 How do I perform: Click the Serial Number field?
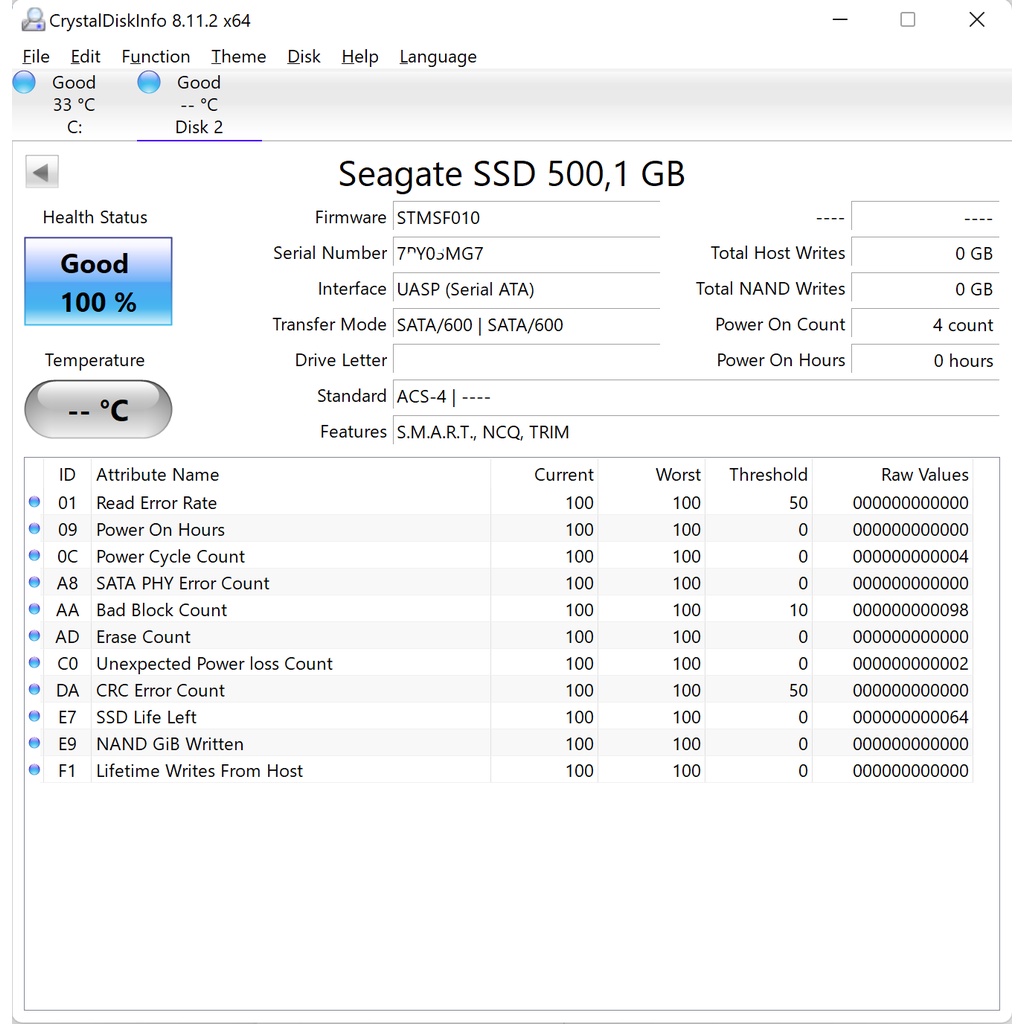[x=526, y=253]
